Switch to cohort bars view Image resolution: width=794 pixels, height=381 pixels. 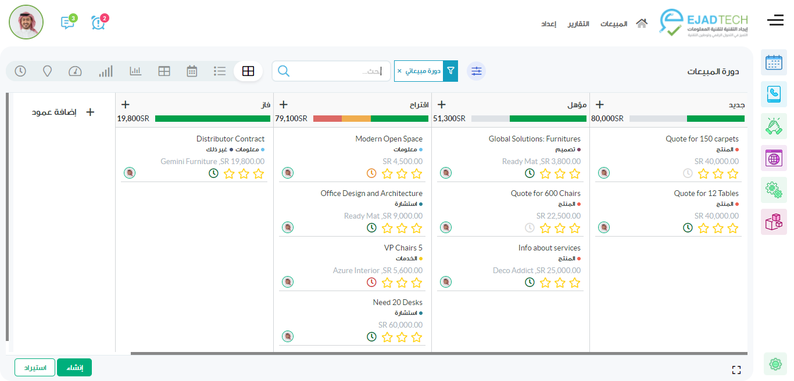106,71
